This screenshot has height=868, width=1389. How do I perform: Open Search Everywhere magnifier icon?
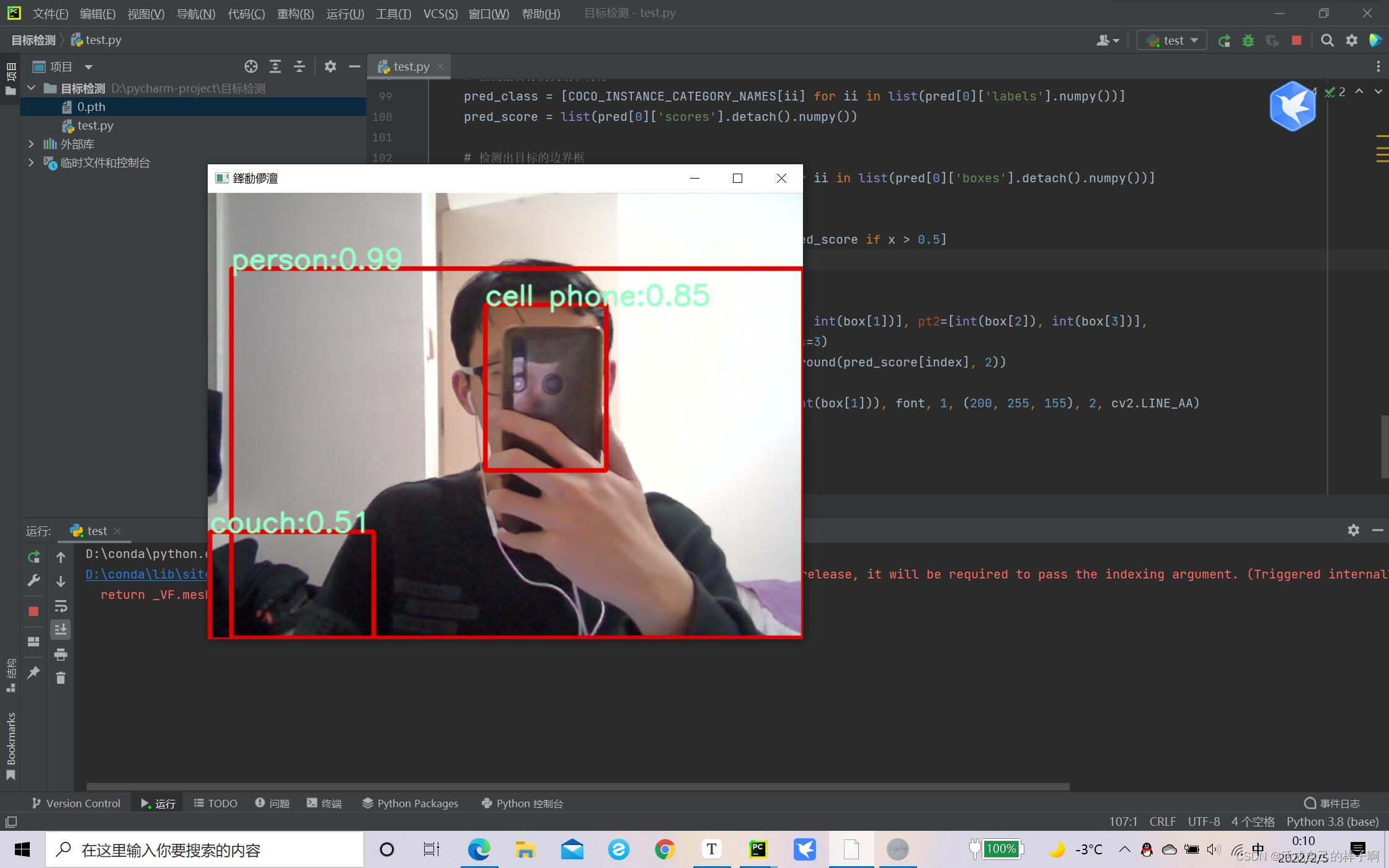tap(1327, 41)
